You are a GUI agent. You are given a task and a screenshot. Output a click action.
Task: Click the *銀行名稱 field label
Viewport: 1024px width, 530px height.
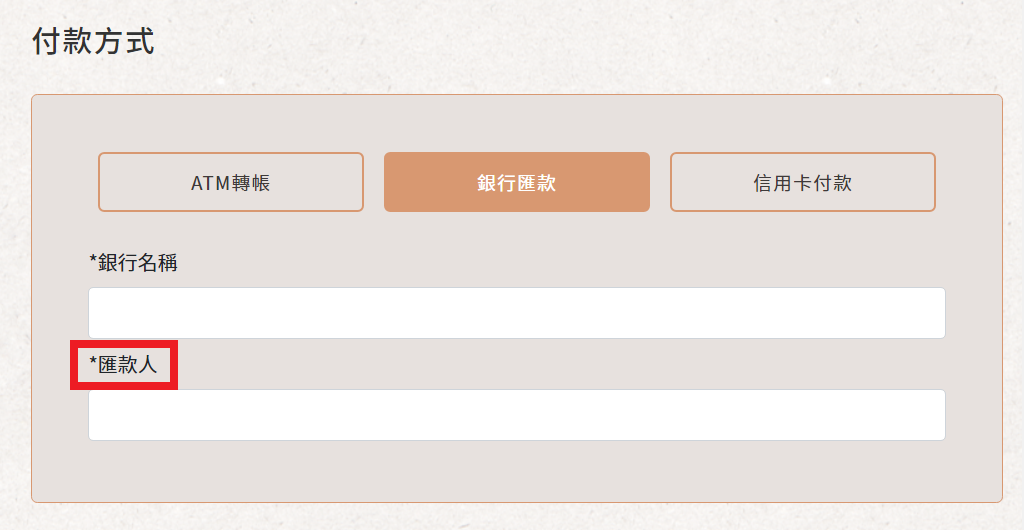click(x=133, y=263)
